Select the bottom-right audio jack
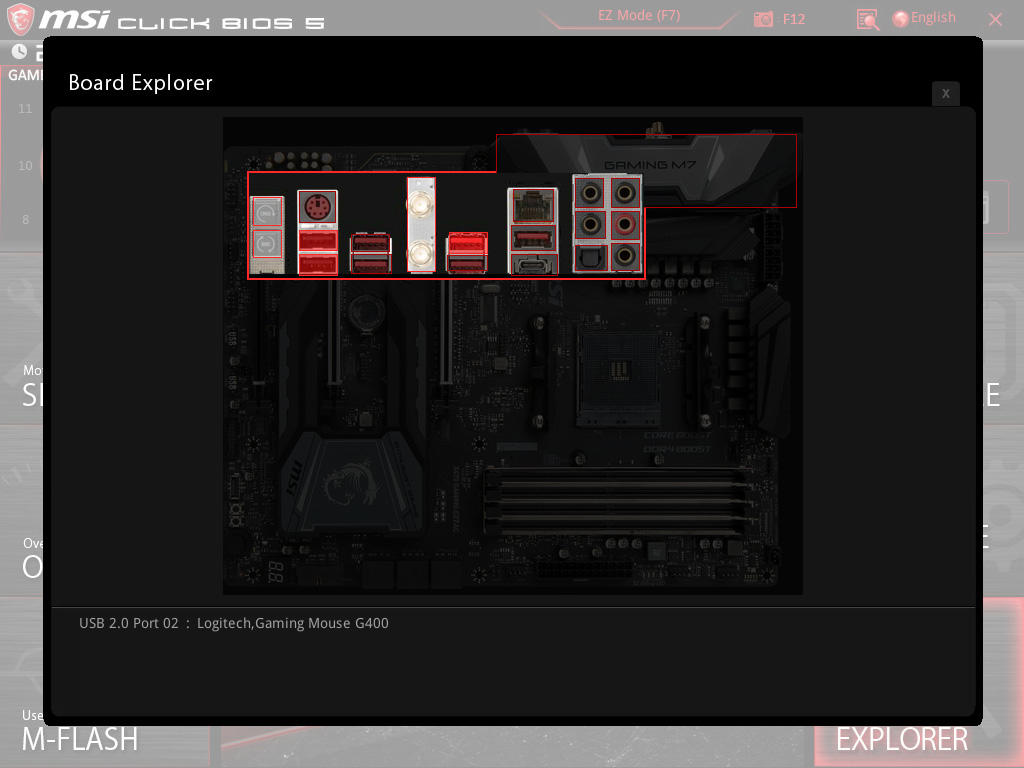This screenshot has height=768, width=1024. [x=625, y=256]
